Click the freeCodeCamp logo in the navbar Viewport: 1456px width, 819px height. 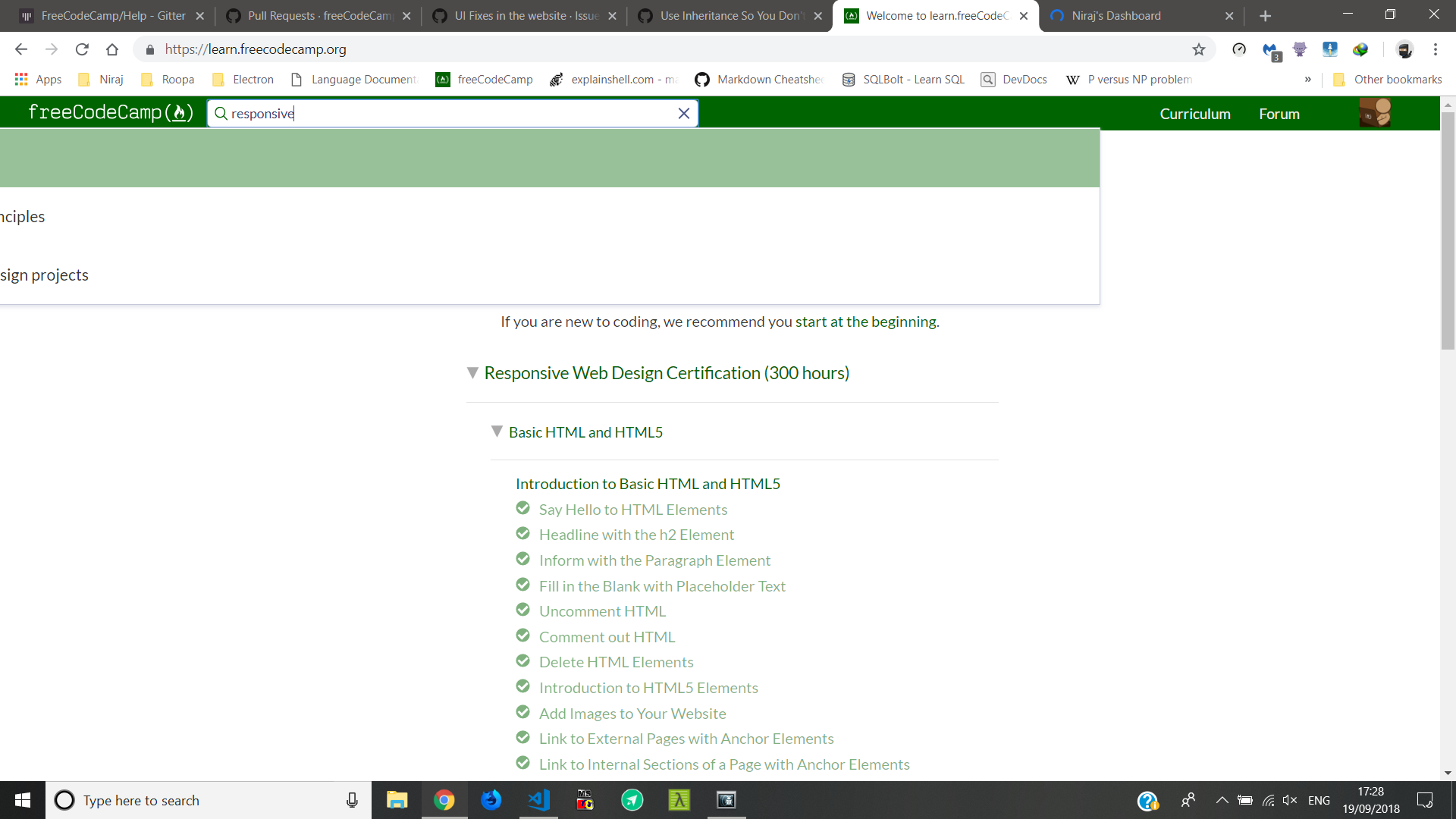(111, 113)
